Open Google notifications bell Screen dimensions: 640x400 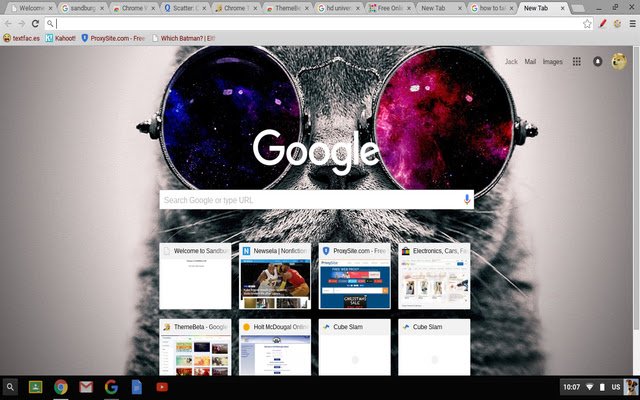click(598, 62)
